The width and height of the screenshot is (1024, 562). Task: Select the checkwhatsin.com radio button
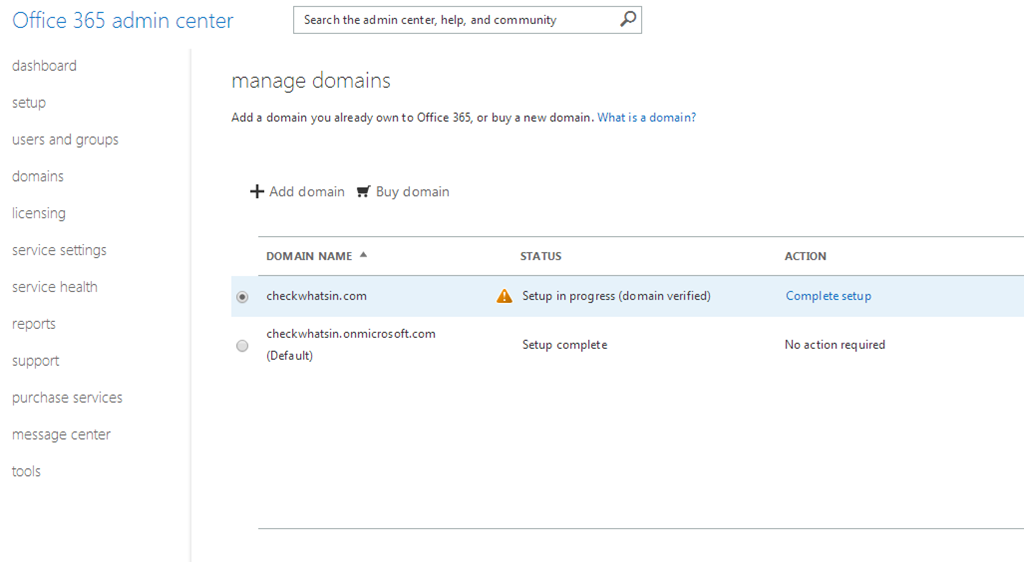(242, 297)
